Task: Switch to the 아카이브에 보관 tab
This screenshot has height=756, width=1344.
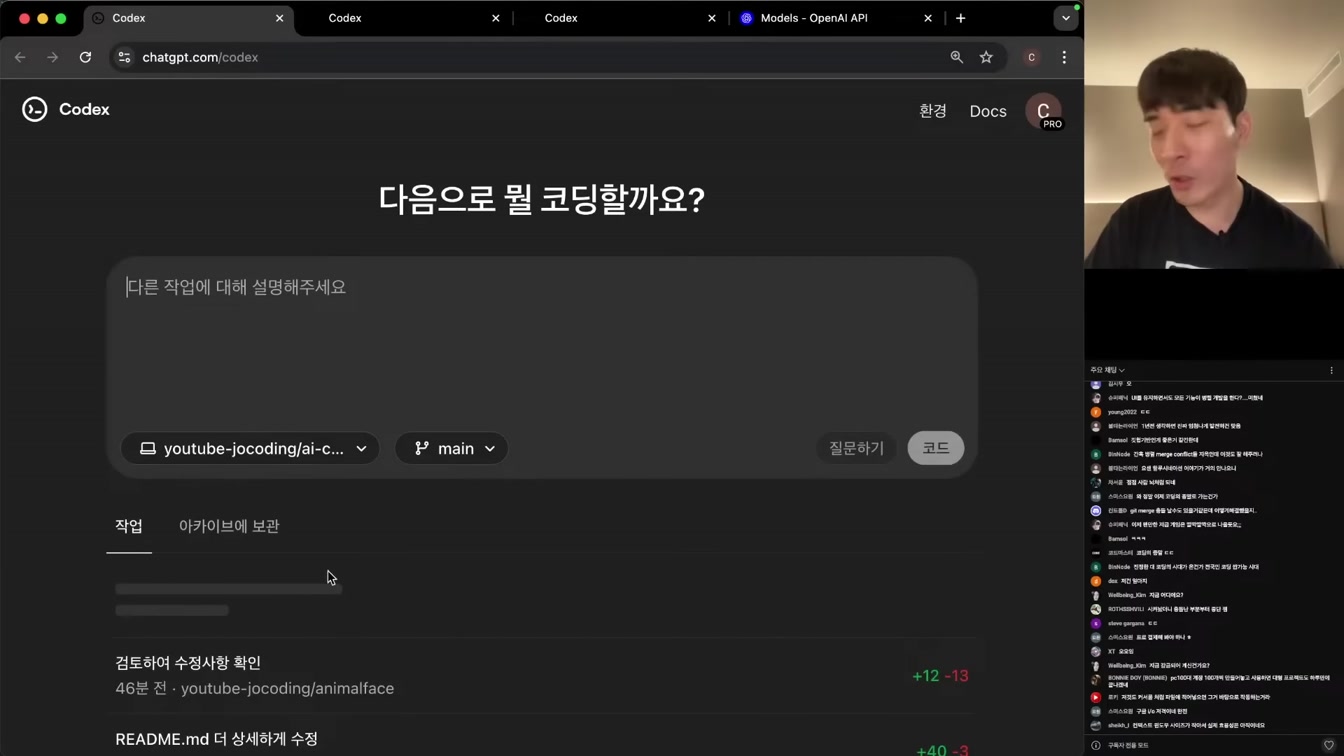Action: 229,526
